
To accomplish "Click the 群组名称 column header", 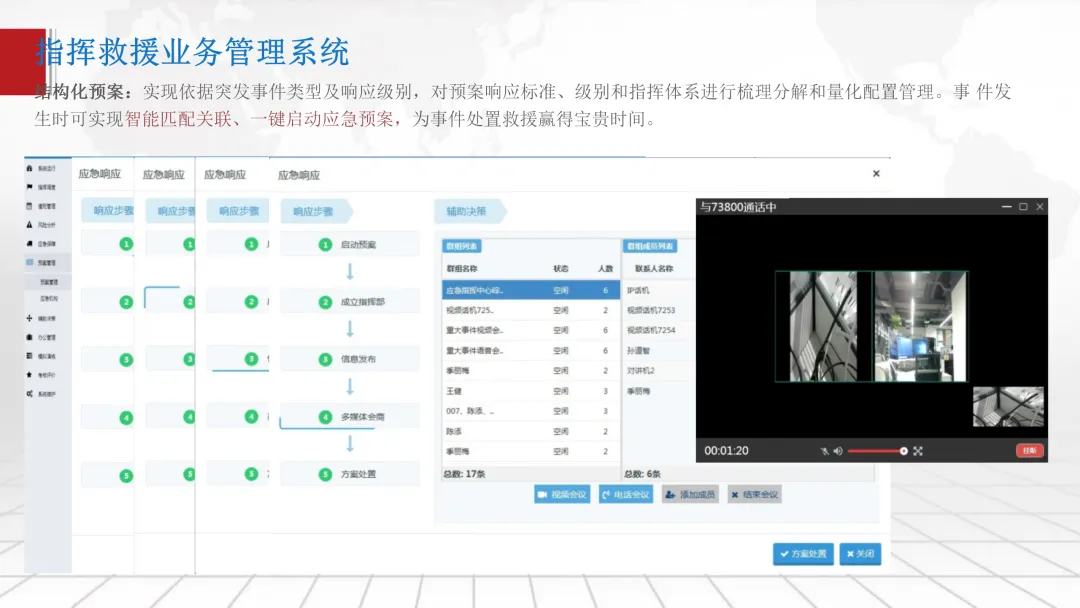I will [x=461, y=269].
